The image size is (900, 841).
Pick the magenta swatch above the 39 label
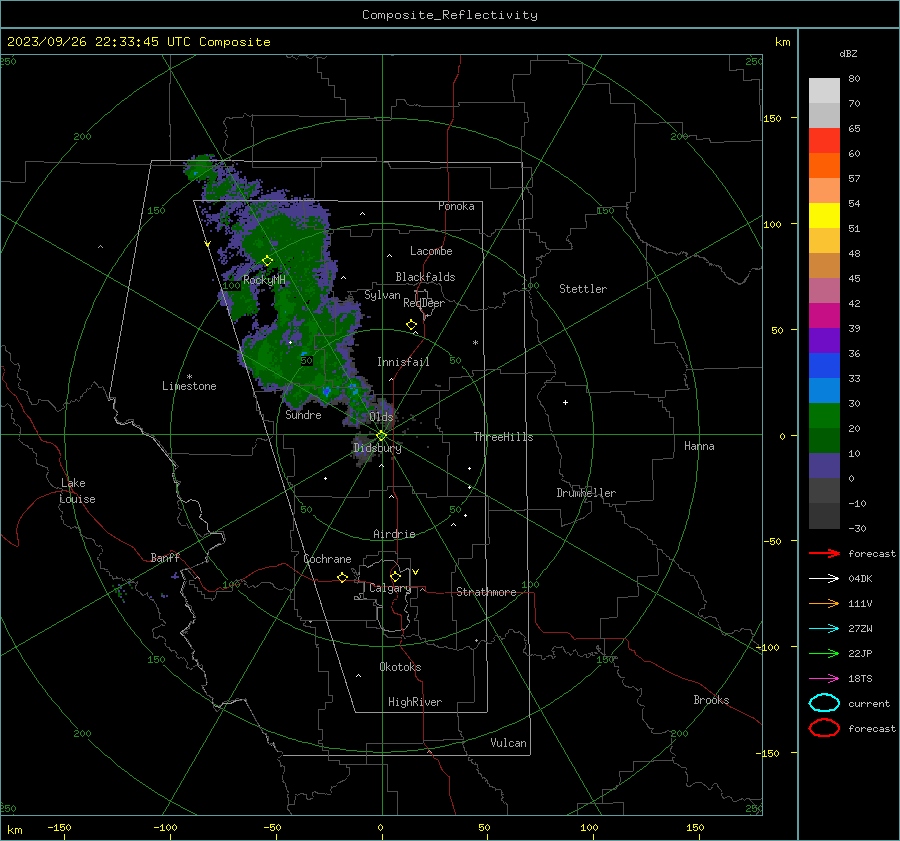[x=824, y=315]
